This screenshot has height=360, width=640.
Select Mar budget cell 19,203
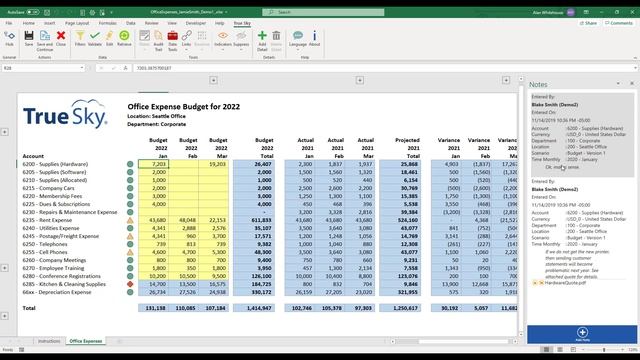click(x=213, y=164)
